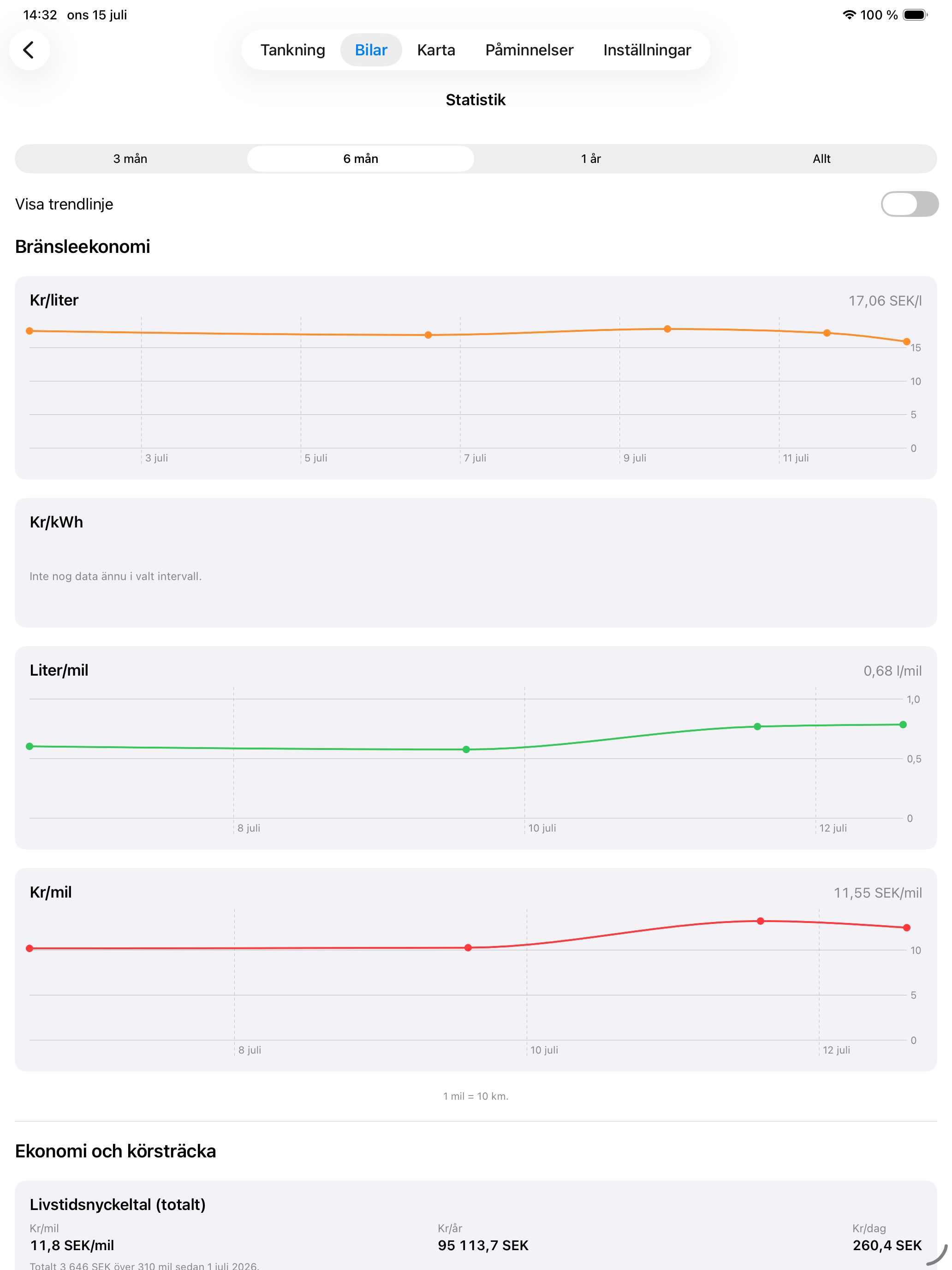Choose the Allt time range

tap(821, 158)
